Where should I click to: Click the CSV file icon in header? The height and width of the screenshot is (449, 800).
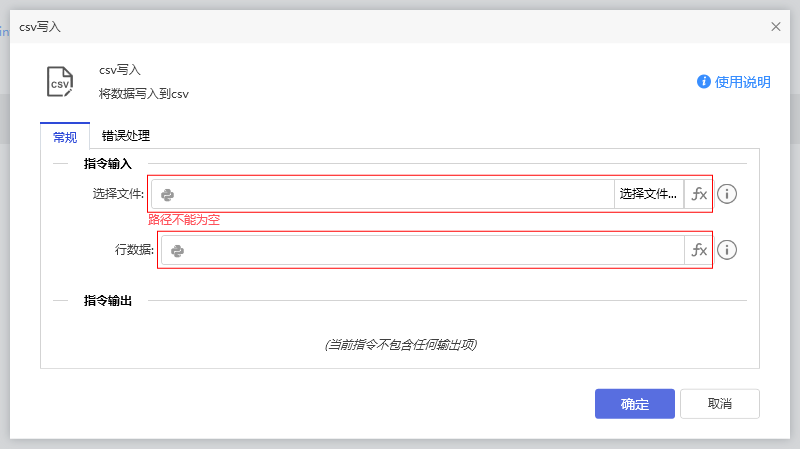60,82
